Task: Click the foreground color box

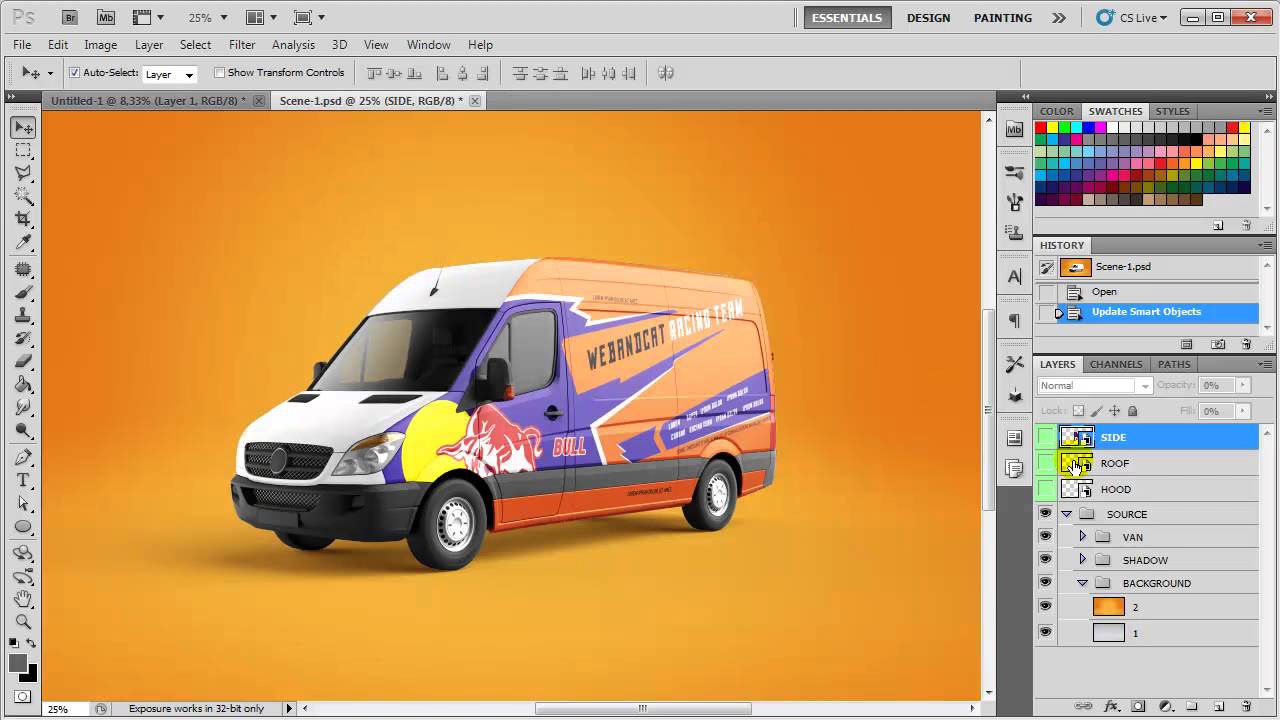Action: coord(18,664)
